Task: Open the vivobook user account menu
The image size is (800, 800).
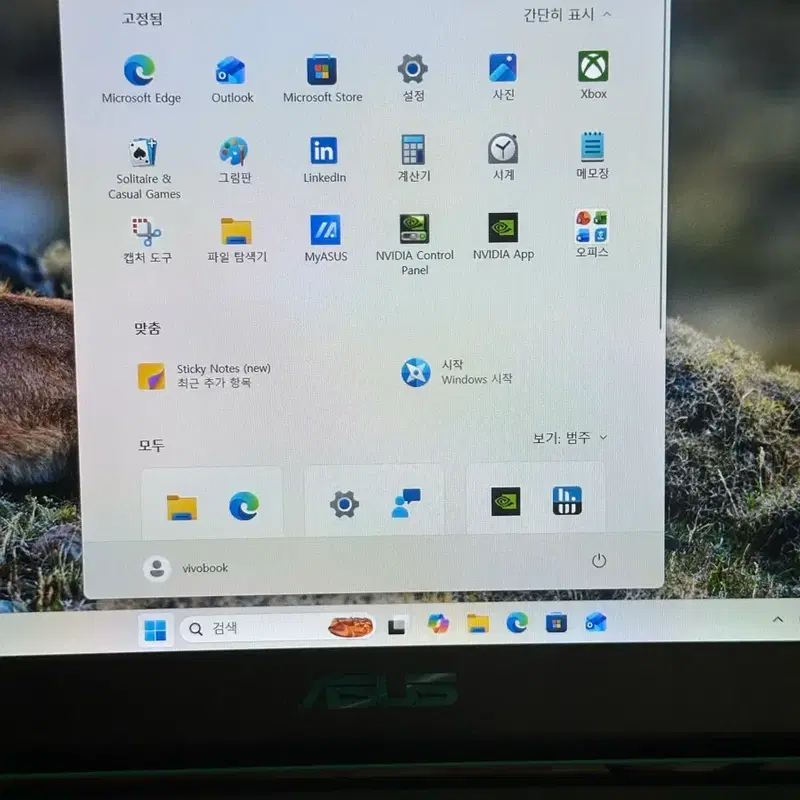Action: pos(185,568)
